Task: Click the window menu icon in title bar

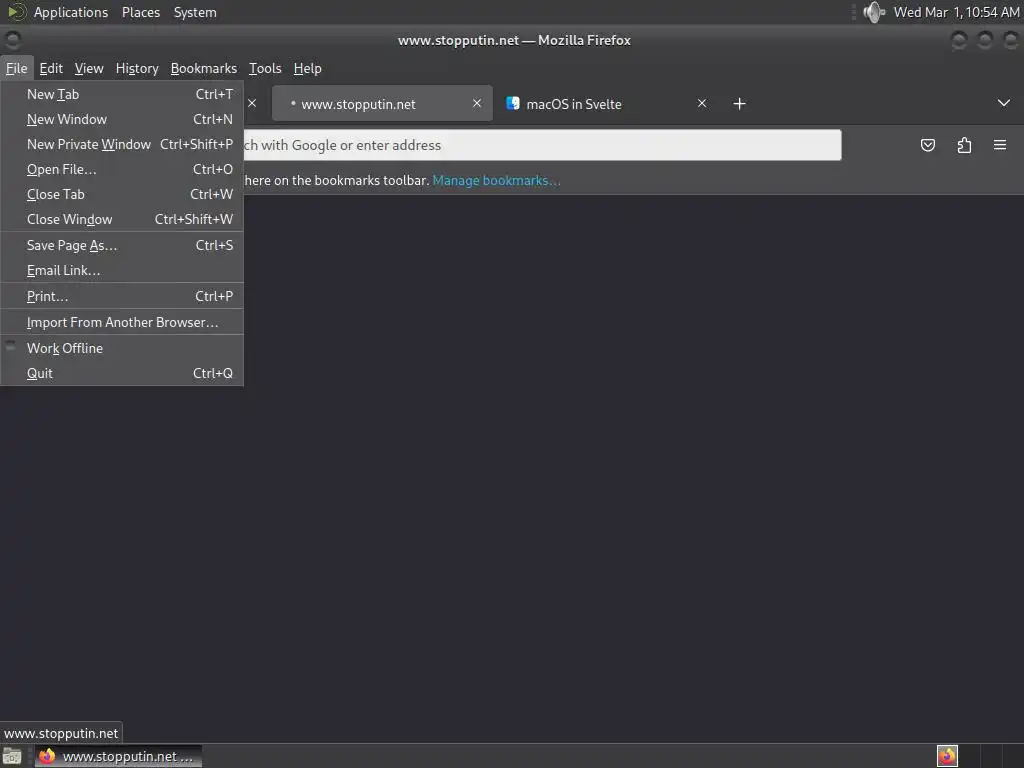Action: click(12, 40)
